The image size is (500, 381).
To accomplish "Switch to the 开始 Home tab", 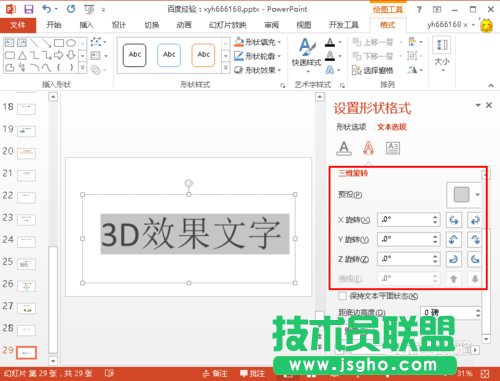I will [x=54, y=25].
